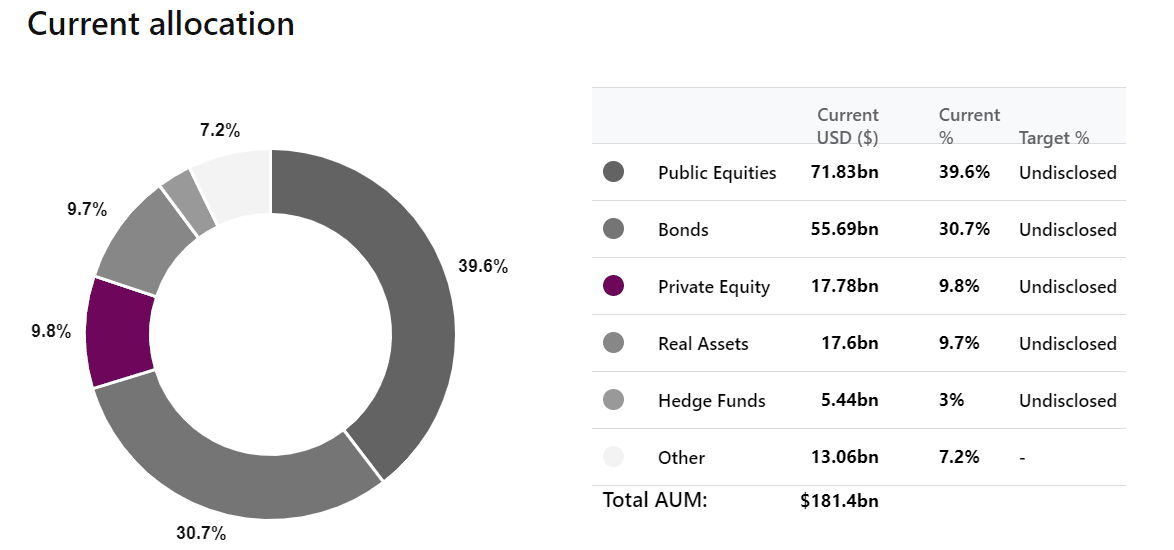Click the Current % column header
Image resolution: width=1174 pixels, height=550 pixels.
(x=970, y=126)
